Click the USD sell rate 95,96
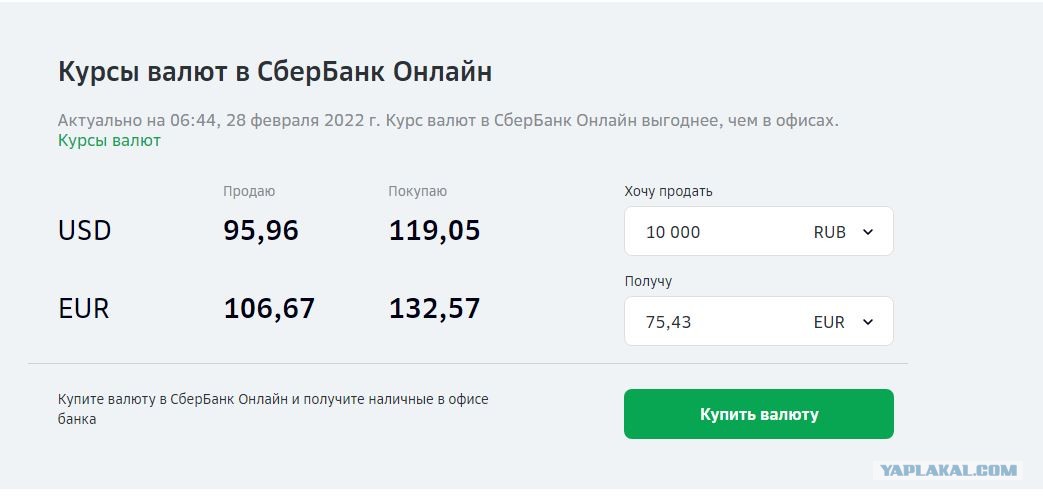The height and width of the screenshot is (500, 1043). (261, 231)
